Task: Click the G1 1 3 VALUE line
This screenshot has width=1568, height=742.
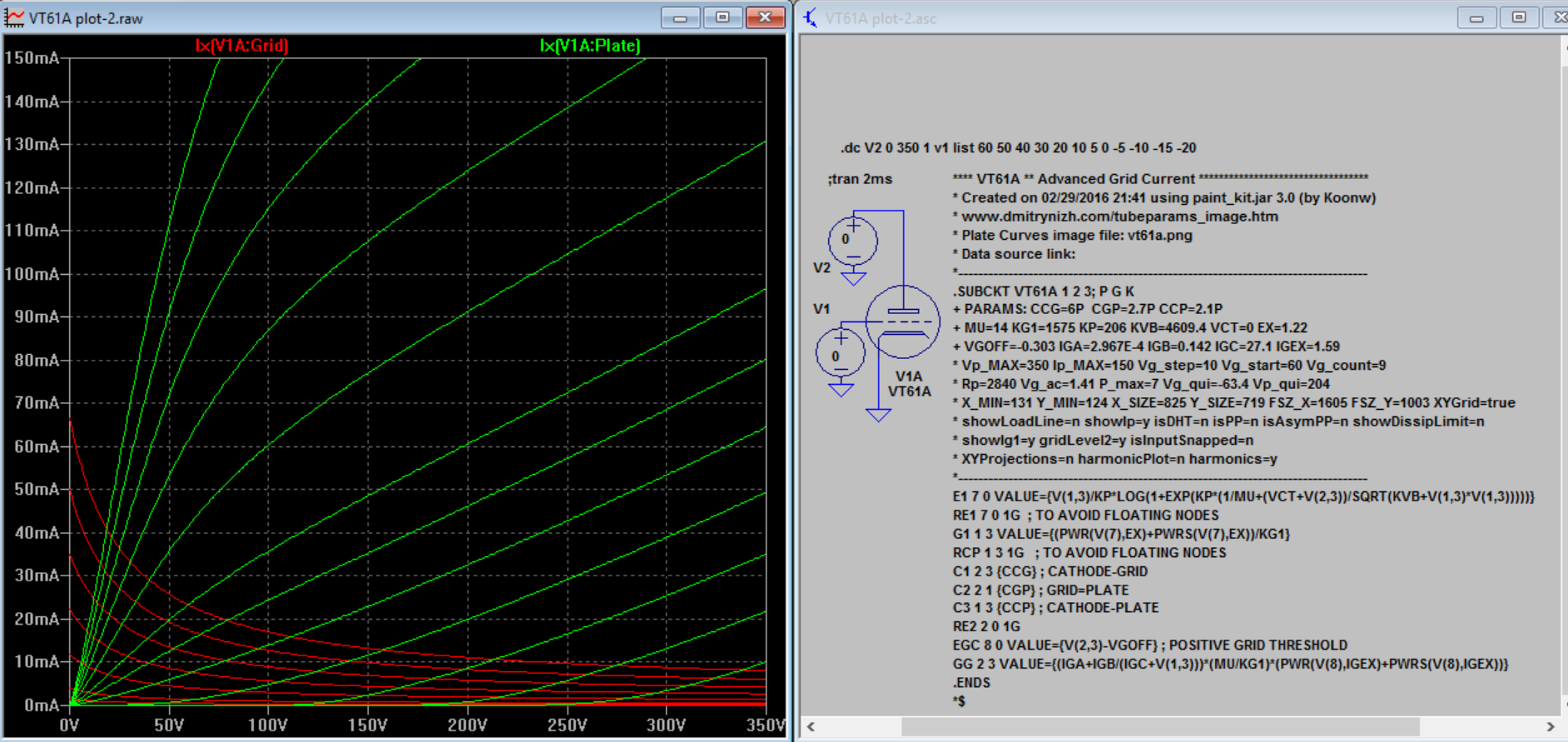Action: [x=1121, y=534]
